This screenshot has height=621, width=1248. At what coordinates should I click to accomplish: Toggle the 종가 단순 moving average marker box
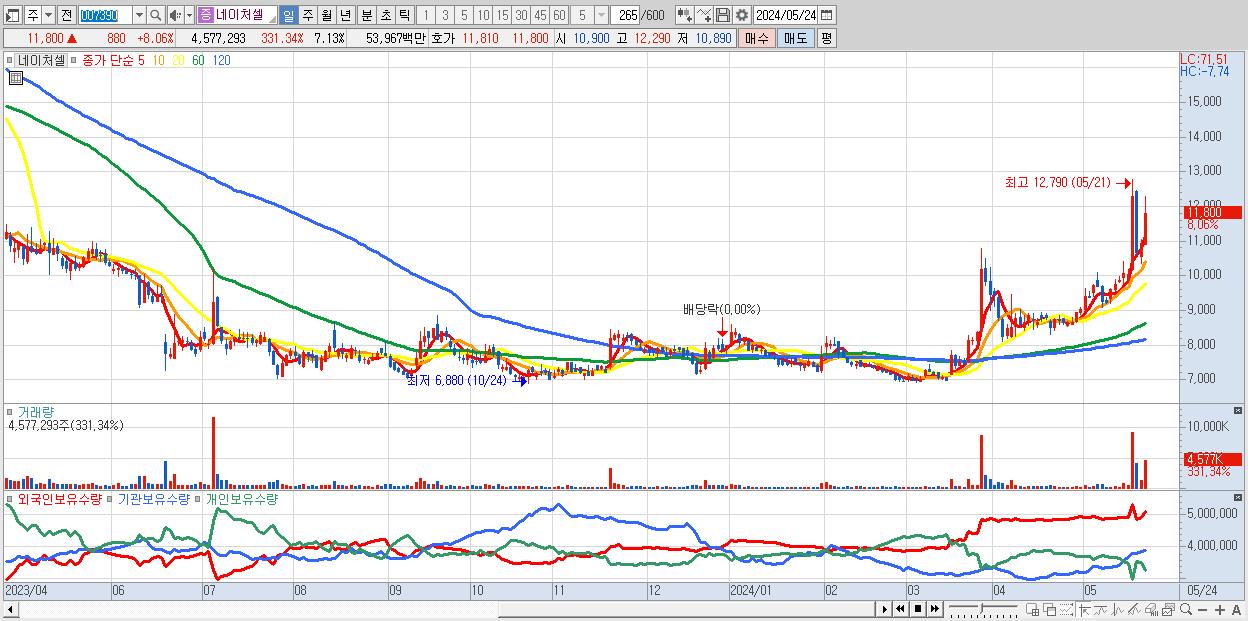coord(74,60)
